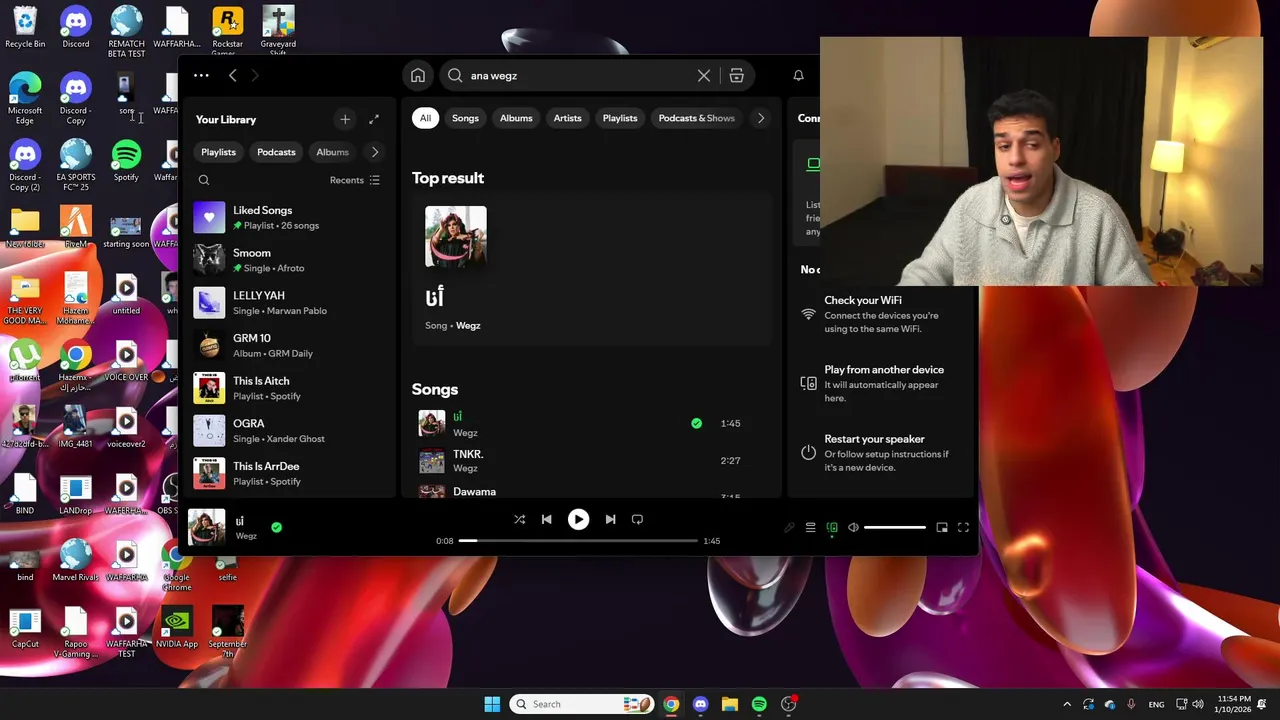Filter search results by Songs

[x=465, y=118]
